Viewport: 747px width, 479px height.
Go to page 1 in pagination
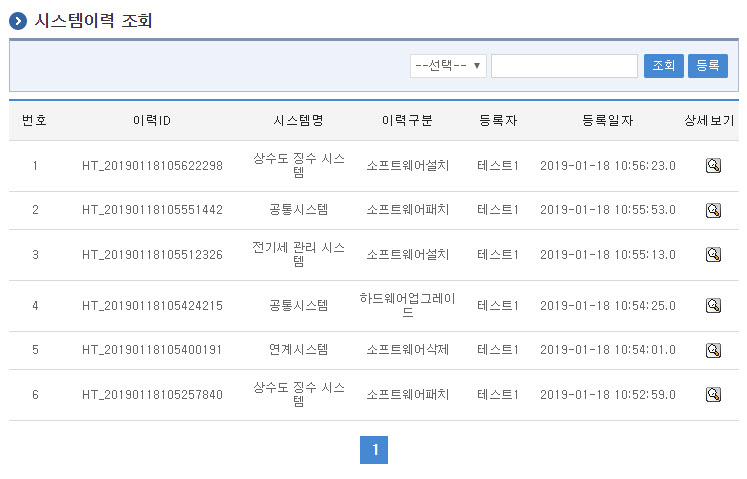click(374, 450)
